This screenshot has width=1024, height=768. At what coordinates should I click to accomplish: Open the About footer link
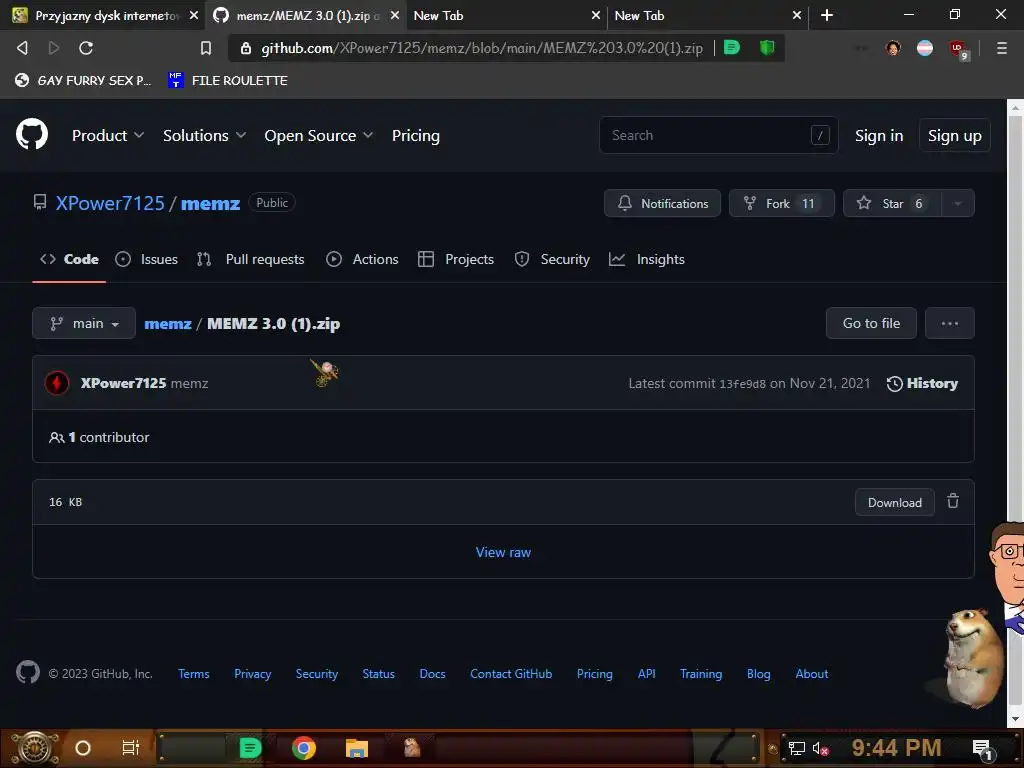tap(811, 673)
